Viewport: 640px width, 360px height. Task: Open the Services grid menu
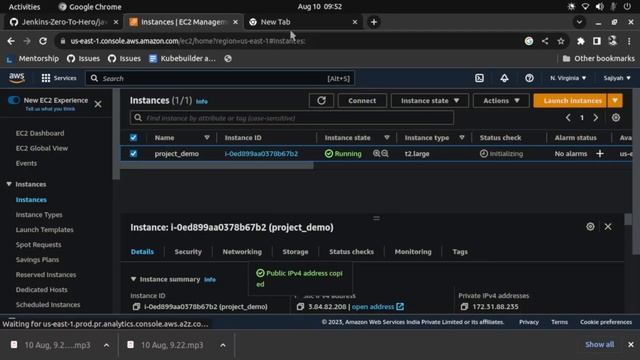[58, 78]
